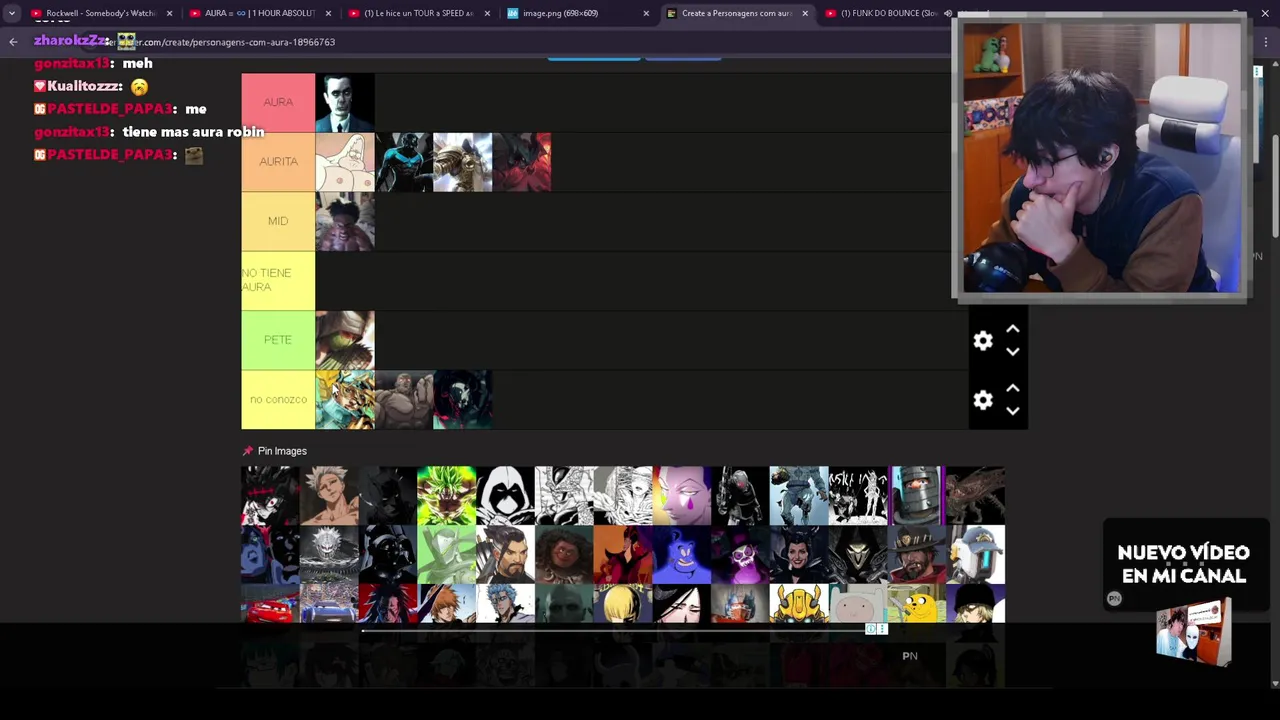Pick the Lightning McQueen image
Viewport: 1280px width, 720px height.
click(x=270, y=604)
